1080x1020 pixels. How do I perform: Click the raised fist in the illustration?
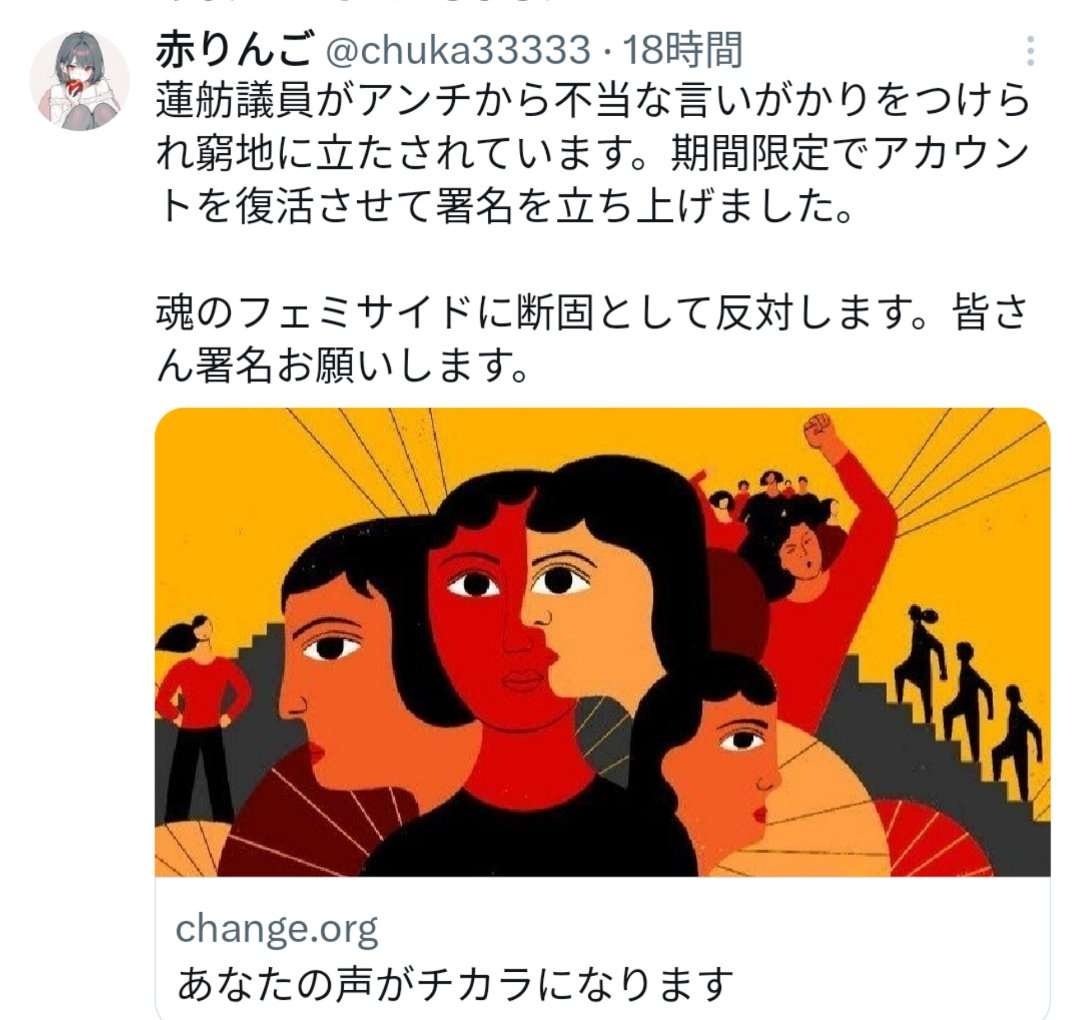[821, 432]
